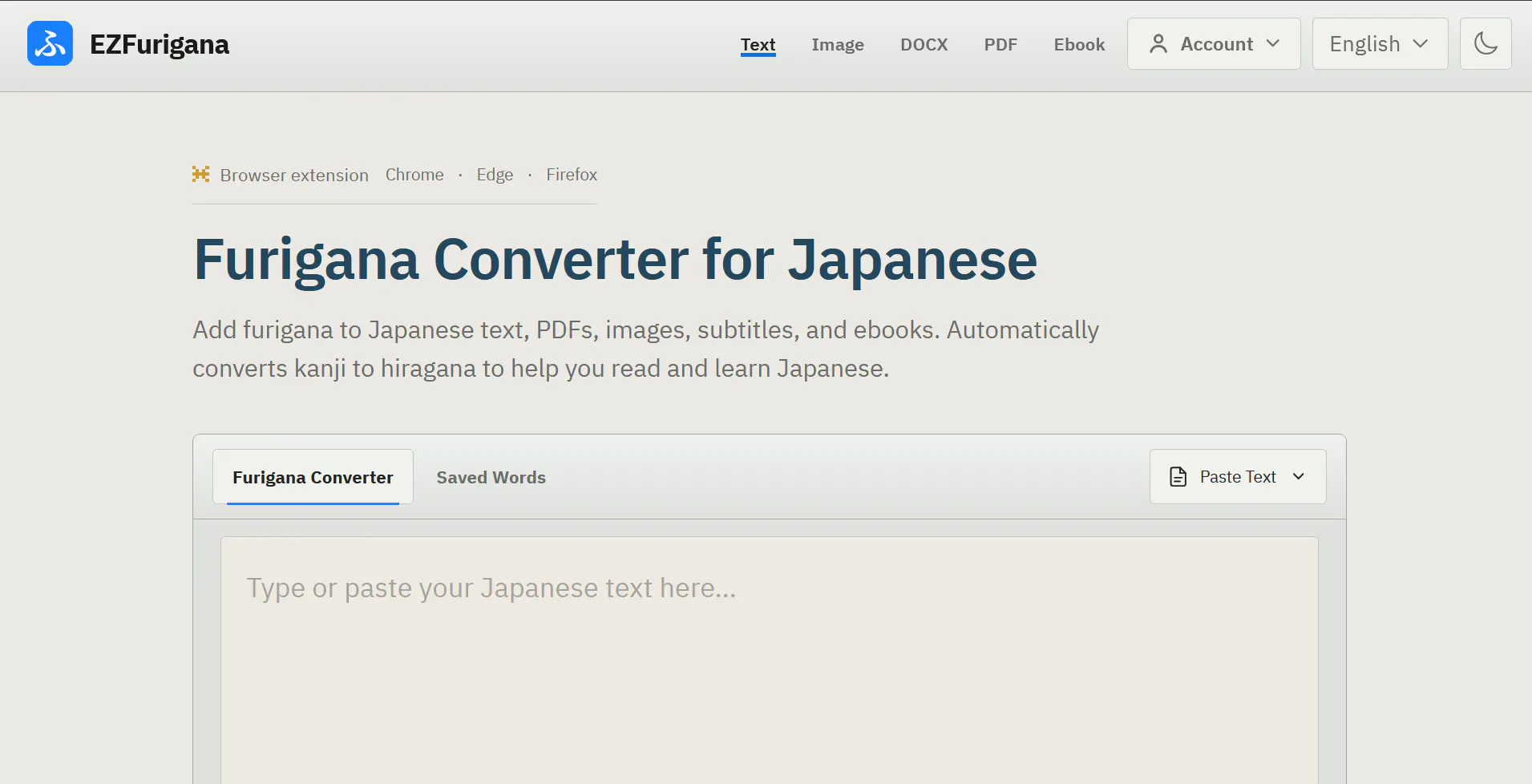Select the Furigana Converter tab
1532x784 pixels.
(x=313, y=477)
